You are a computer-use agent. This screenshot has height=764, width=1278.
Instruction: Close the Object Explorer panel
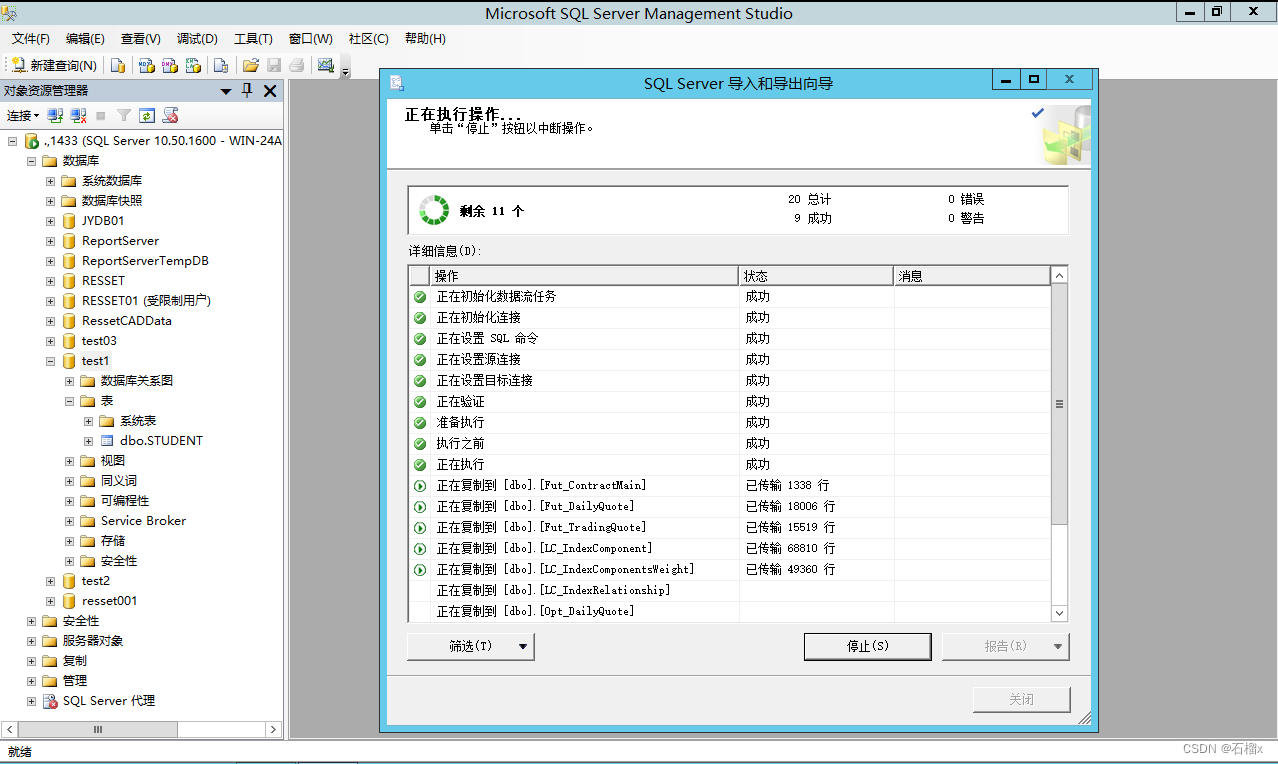[270, 91]
